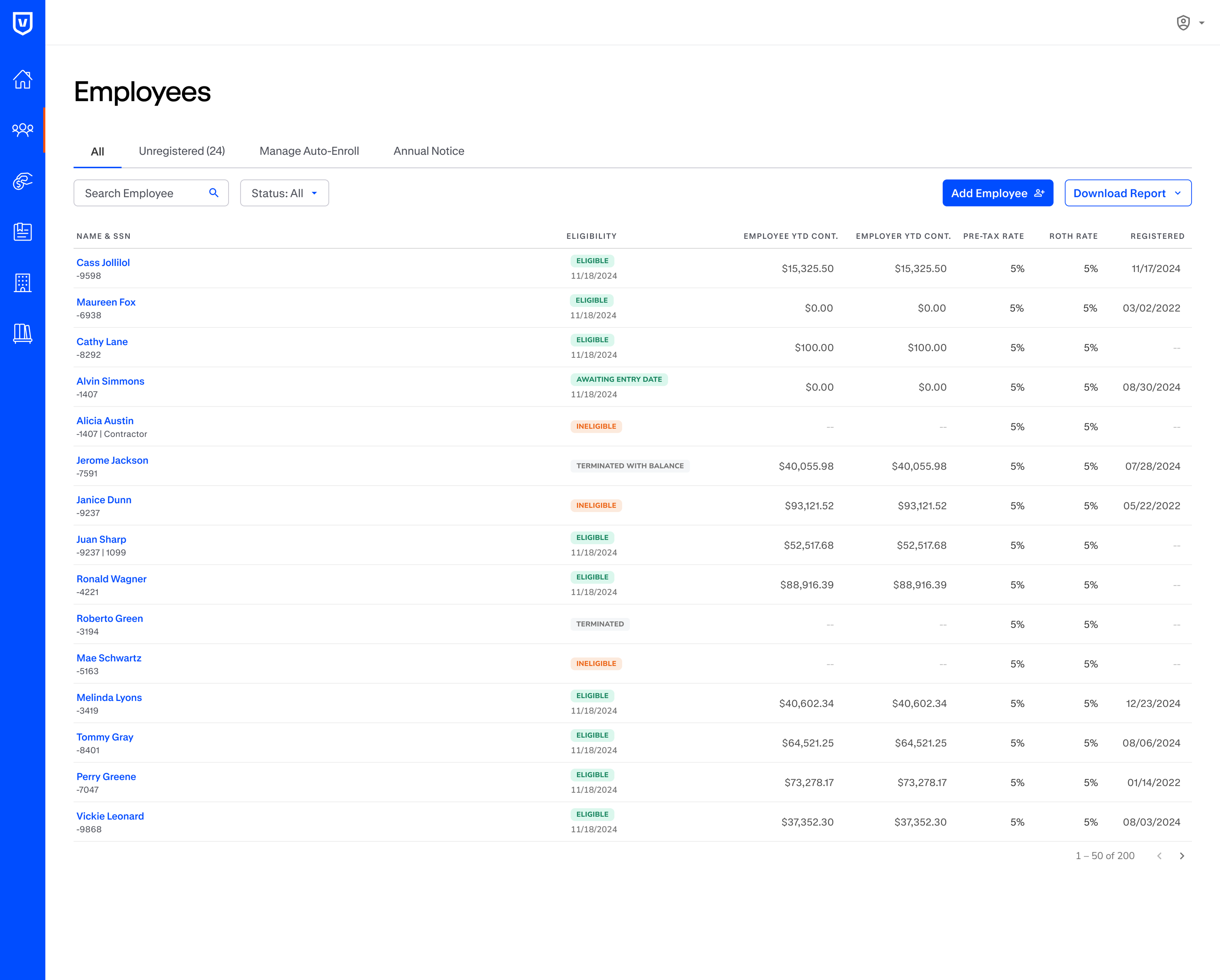Open Vickie Leonard's employee link

[110, 816]
